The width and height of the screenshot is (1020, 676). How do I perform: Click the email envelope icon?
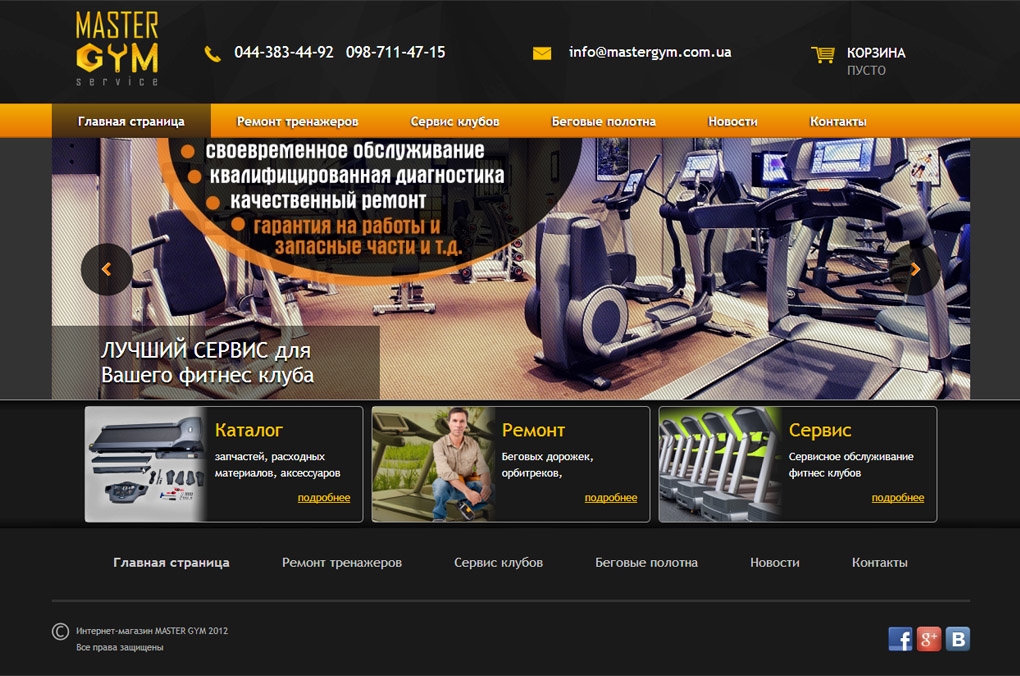pos(542,54)
